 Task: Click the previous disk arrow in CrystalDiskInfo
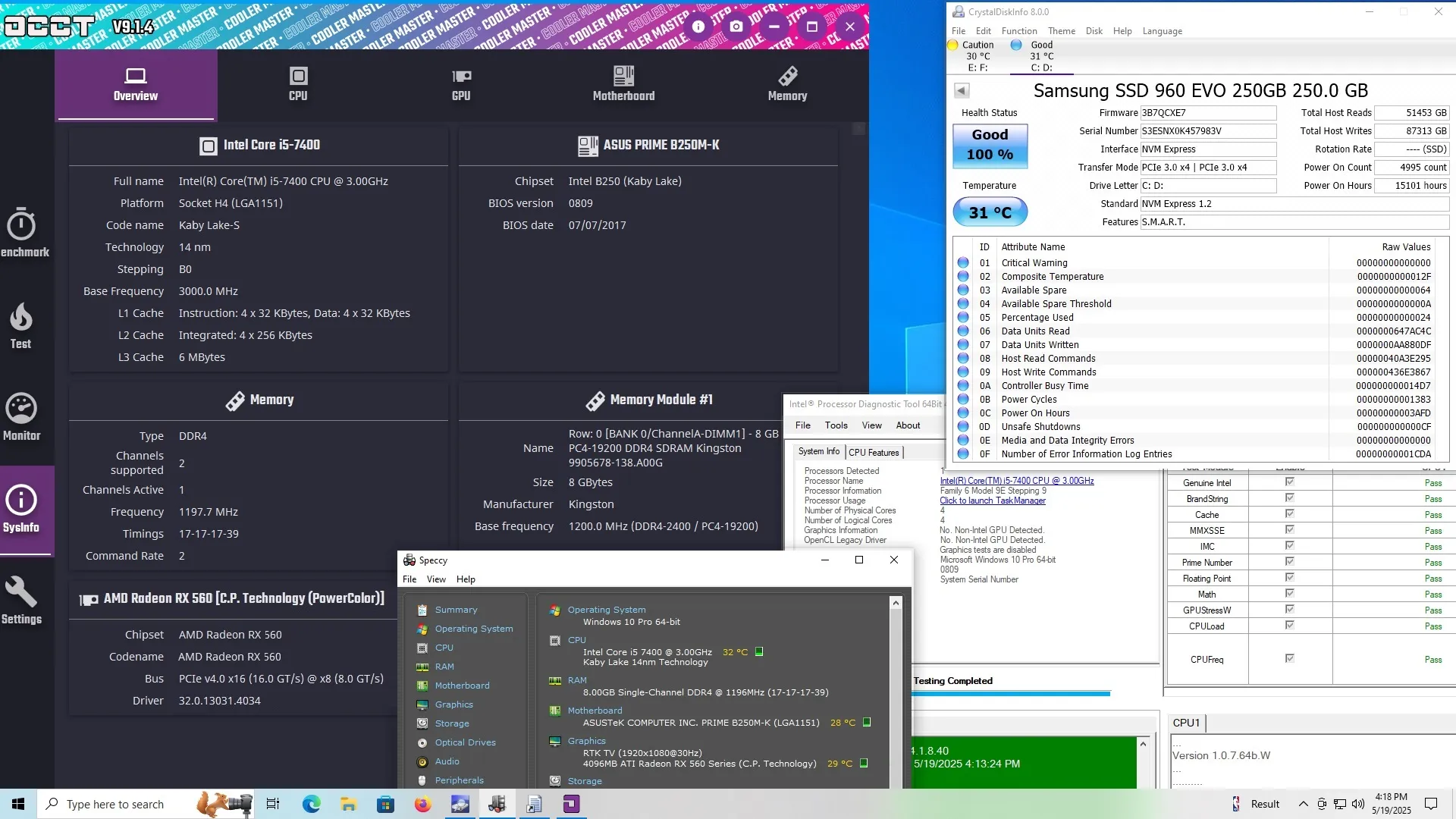pos(962,91)
